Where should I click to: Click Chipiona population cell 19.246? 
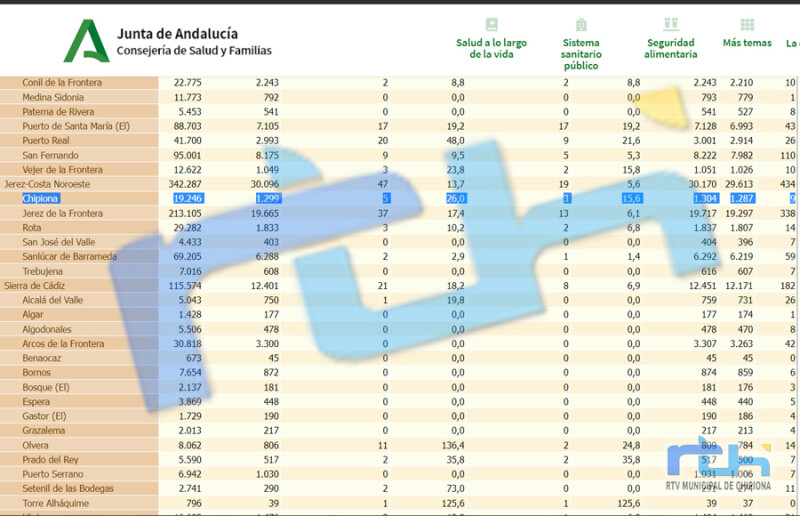188,199
